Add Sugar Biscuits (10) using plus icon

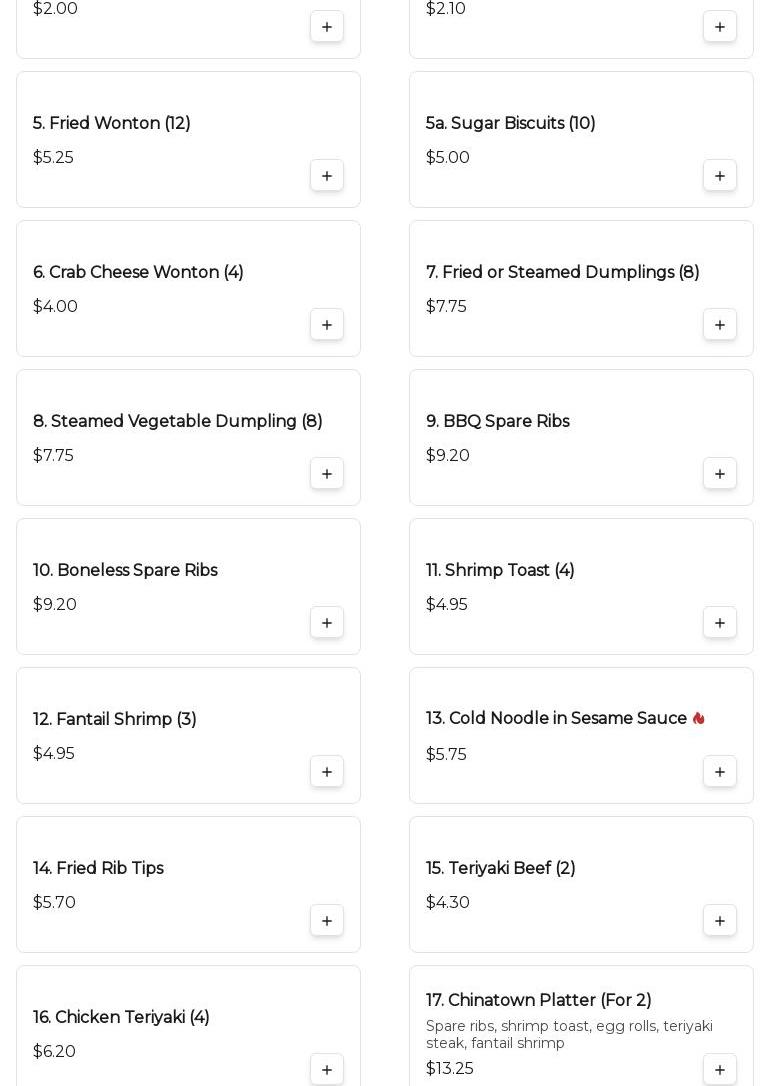(720, 176)
